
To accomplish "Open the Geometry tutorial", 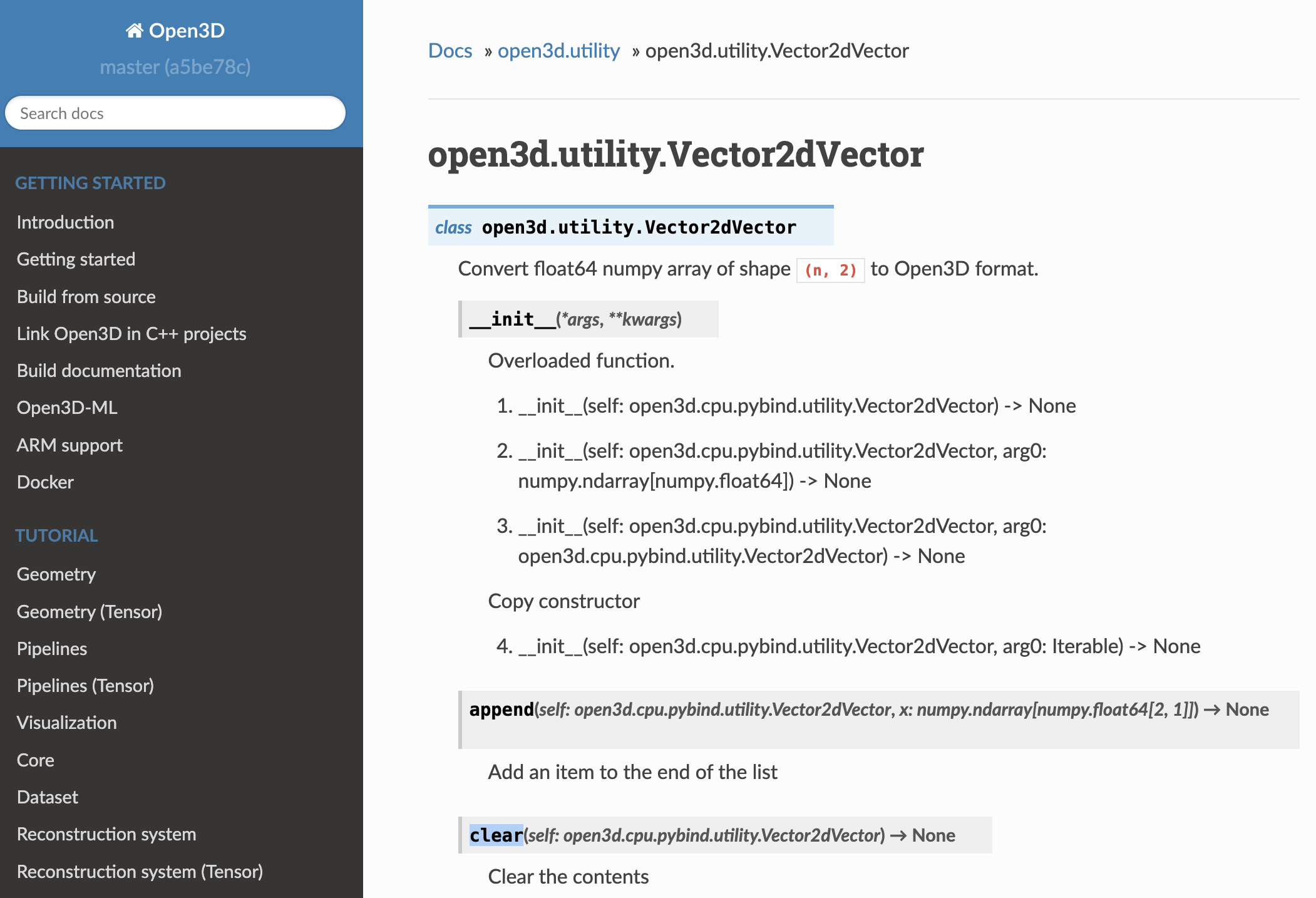I will click(x=56, y=574).
